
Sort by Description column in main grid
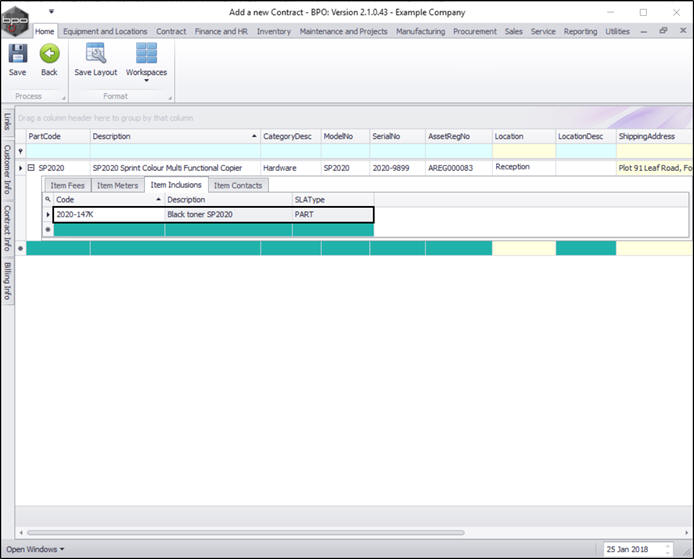coord(175,136)
